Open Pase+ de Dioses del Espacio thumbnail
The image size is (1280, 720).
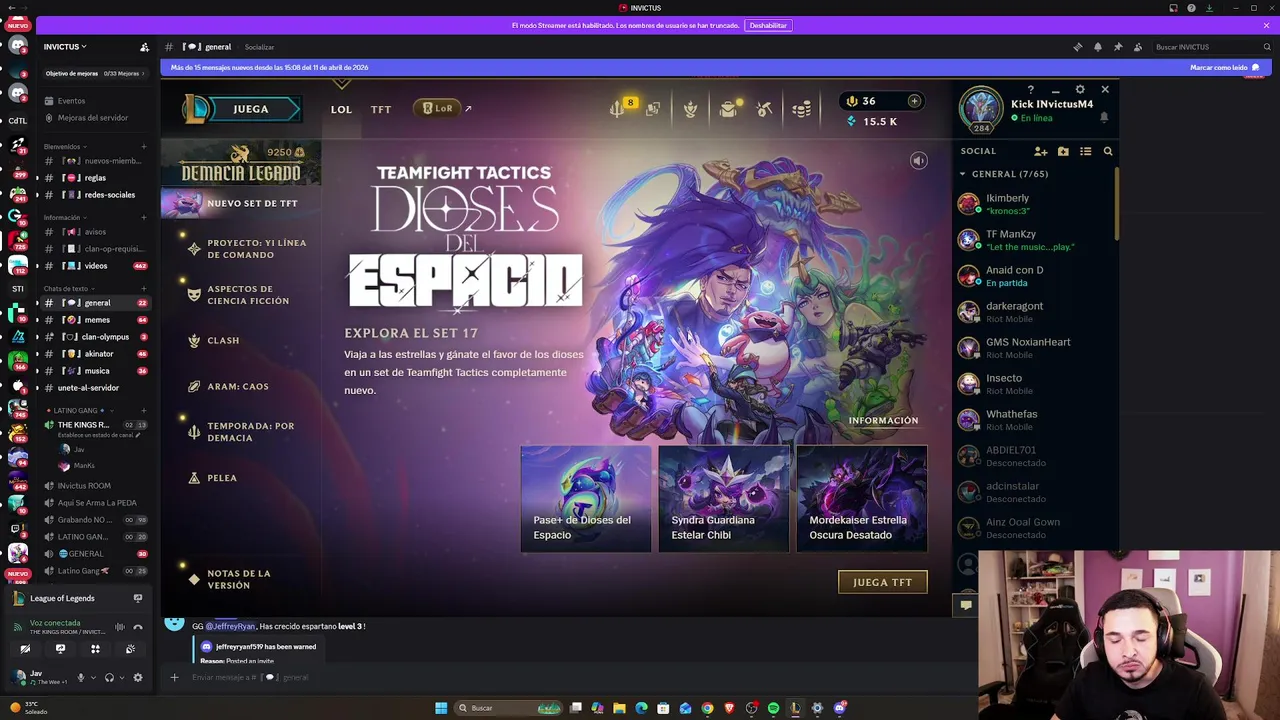586,499
